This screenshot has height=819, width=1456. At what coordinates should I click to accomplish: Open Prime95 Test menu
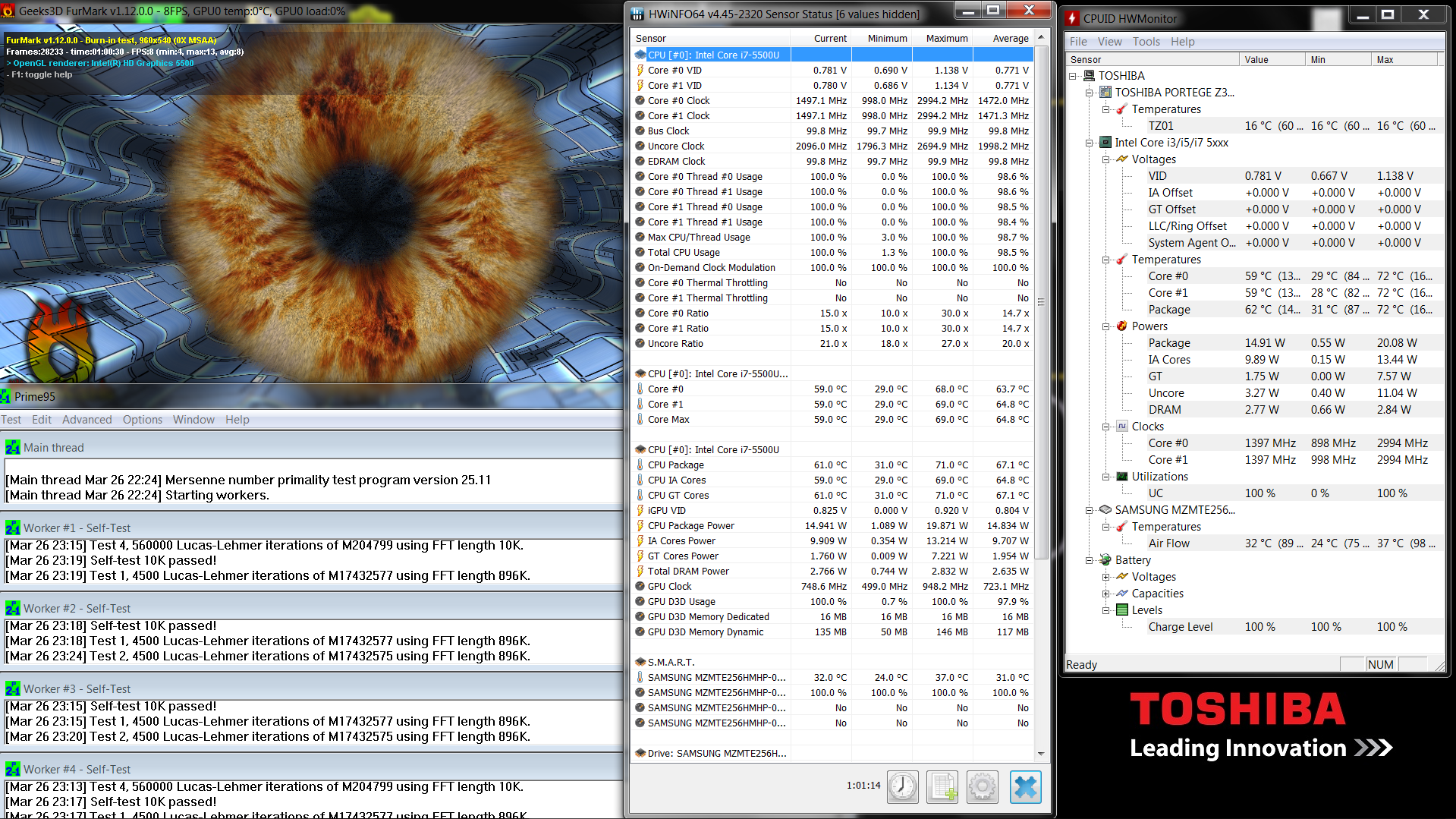pyautogui.click(x=11, y=420)
